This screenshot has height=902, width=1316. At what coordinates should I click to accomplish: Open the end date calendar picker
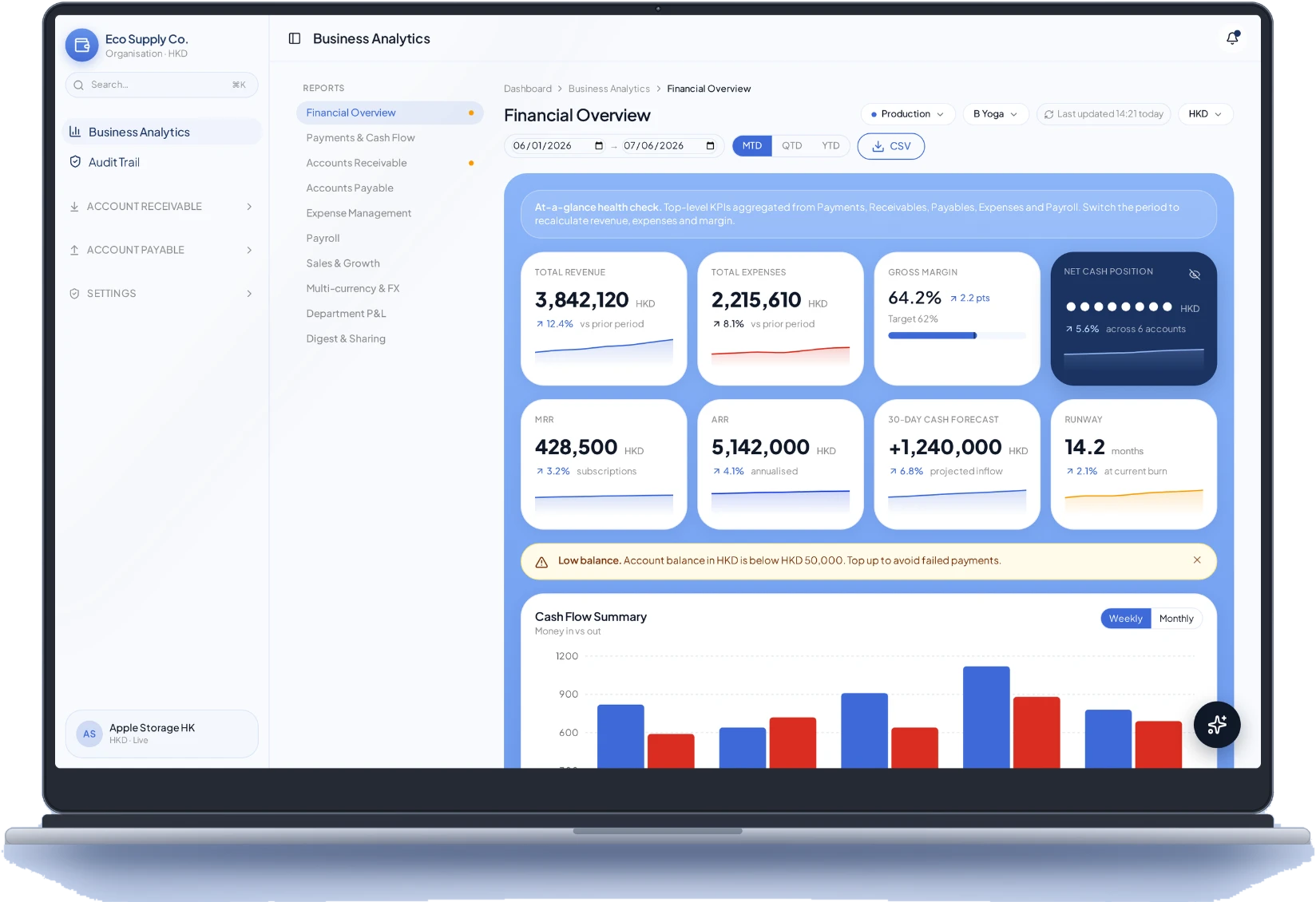click(710, 145)
